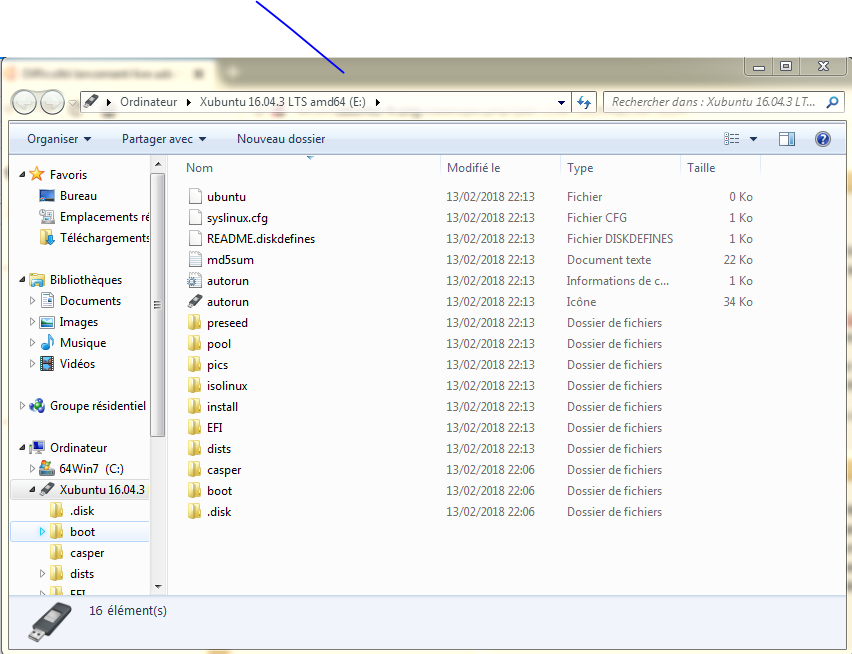Open the Images library
The height and width of the screenshot is (654, 852).
coord(79,322)
